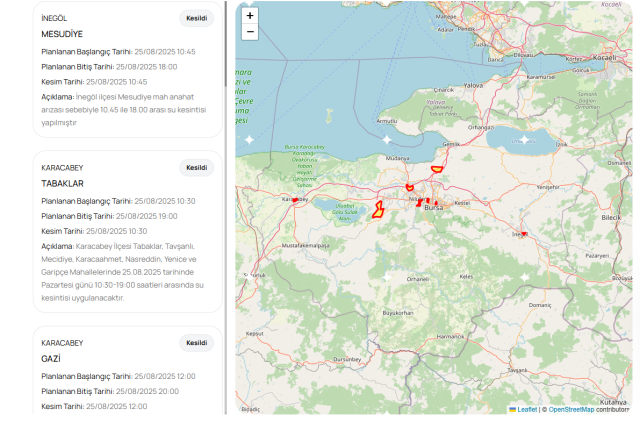Click the Kesildi badge on Gazi card
Image resolution: width=640 pixels, height=437 pixels.
point(196,343)
